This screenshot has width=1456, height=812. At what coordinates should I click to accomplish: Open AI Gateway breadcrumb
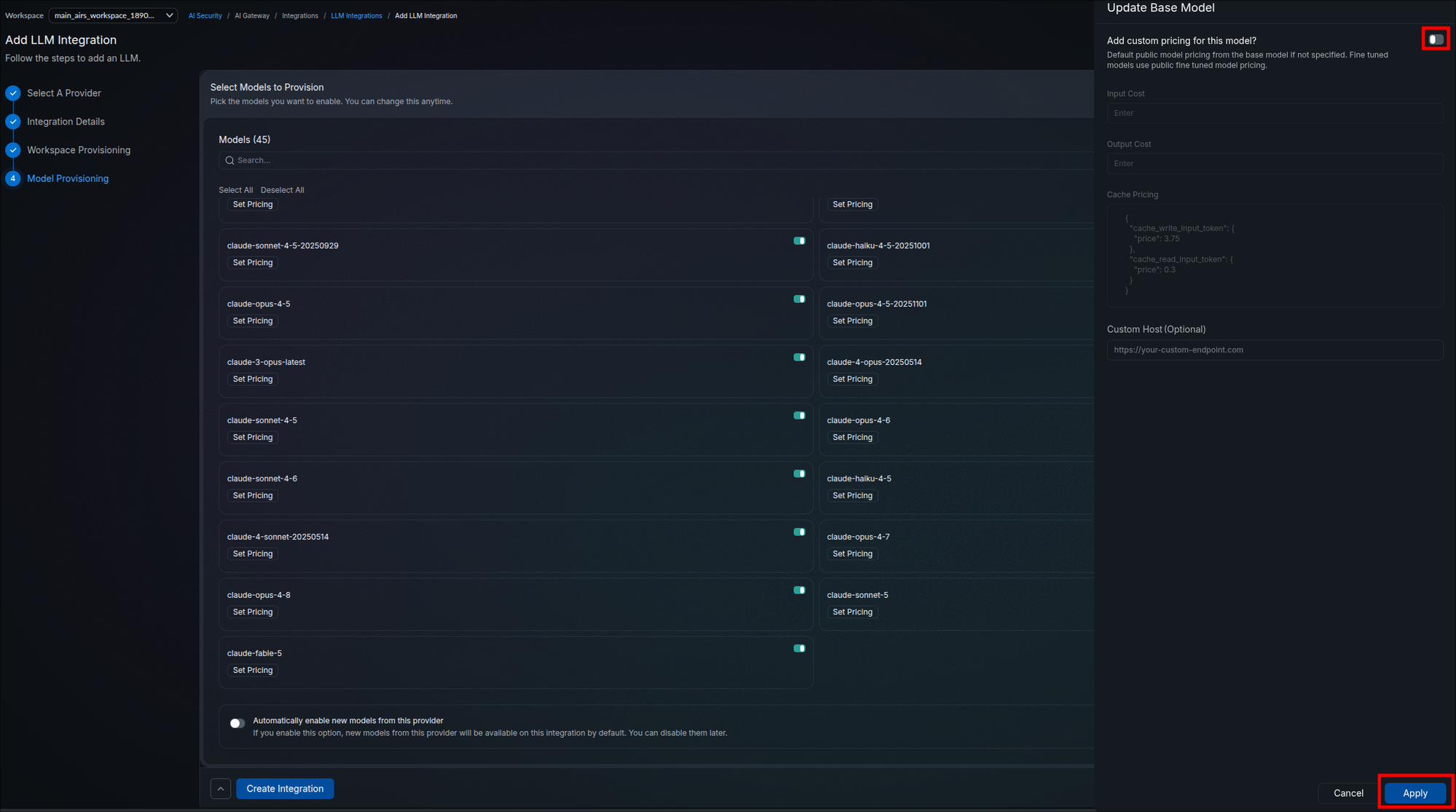[252, 16]
